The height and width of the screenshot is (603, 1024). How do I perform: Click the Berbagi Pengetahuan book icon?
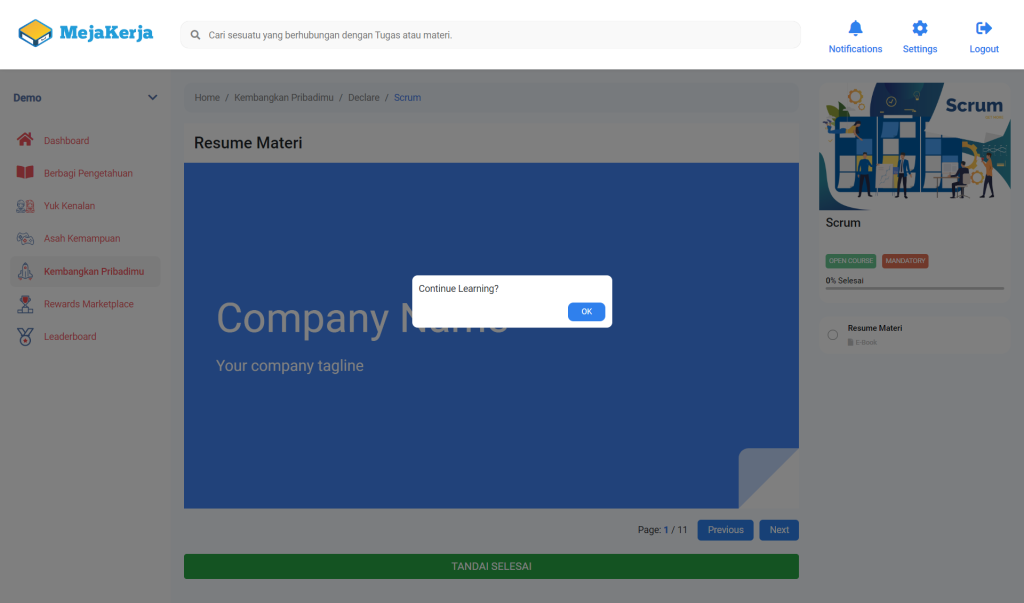(x=26, y=173)
